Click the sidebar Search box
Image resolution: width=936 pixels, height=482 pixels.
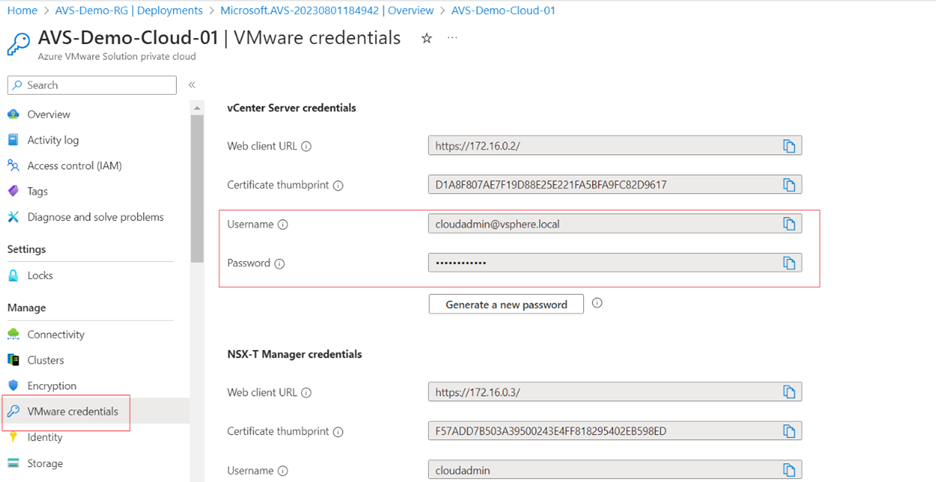tap(92, 85)
